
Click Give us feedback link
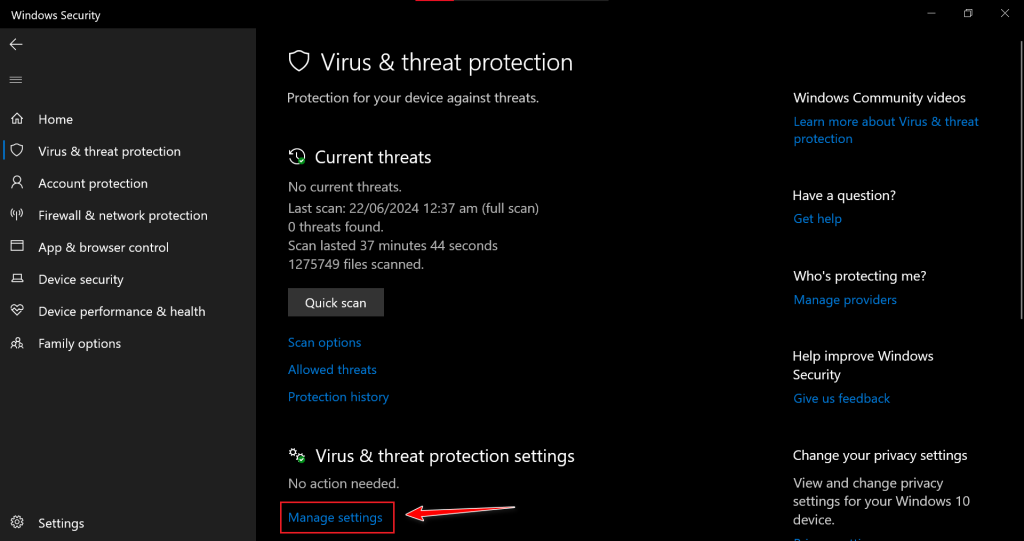841,398
